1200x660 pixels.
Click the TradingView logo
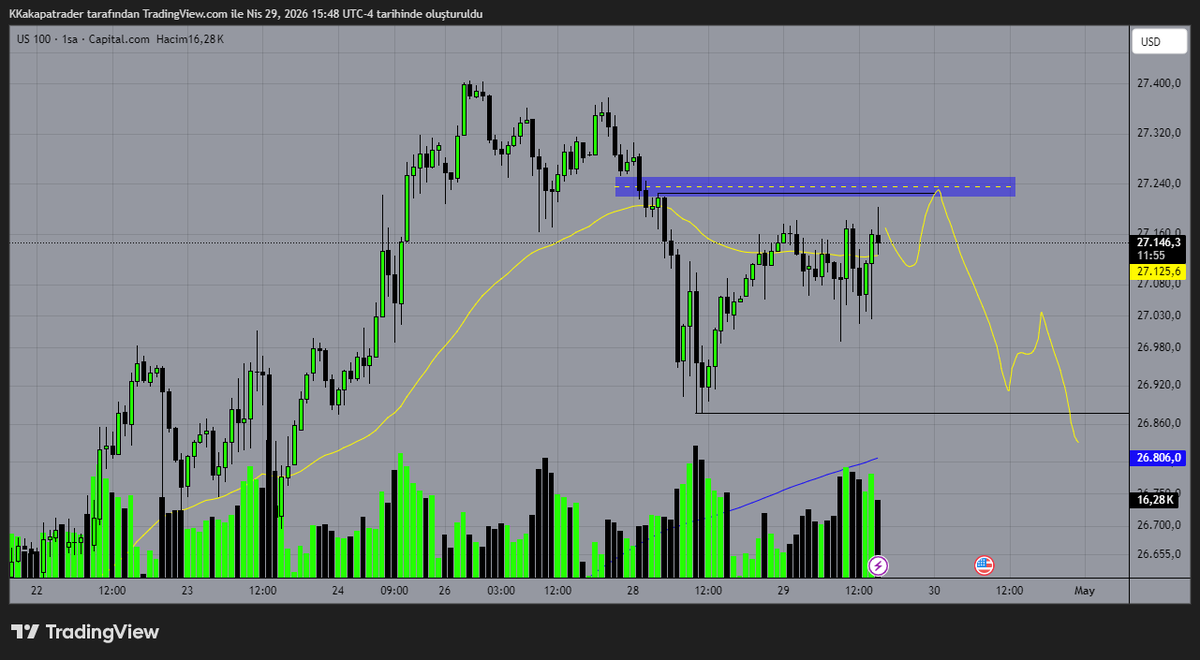[85, 632]
